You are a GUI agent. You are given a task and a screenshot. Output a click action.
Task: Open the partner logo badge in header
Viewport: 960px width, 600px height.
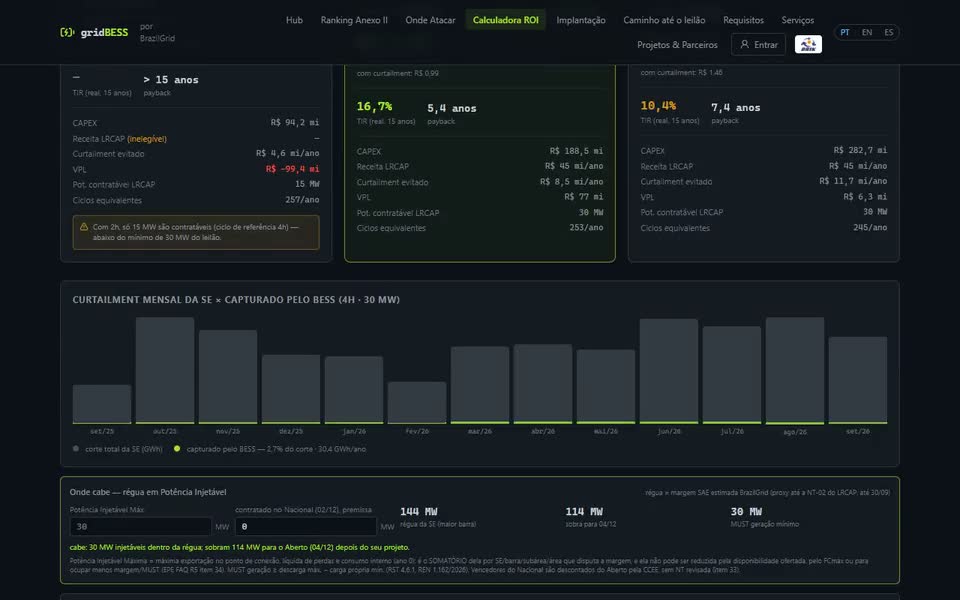pos(808,44)
